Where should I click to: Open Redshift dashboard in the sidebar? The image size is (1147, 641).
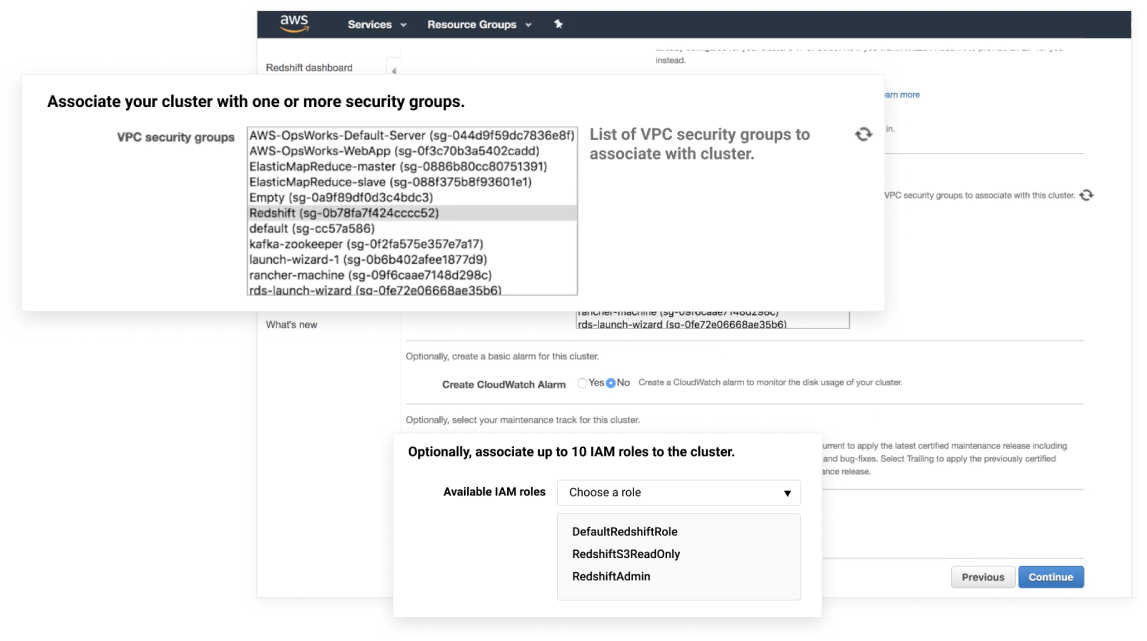[309, 68]
